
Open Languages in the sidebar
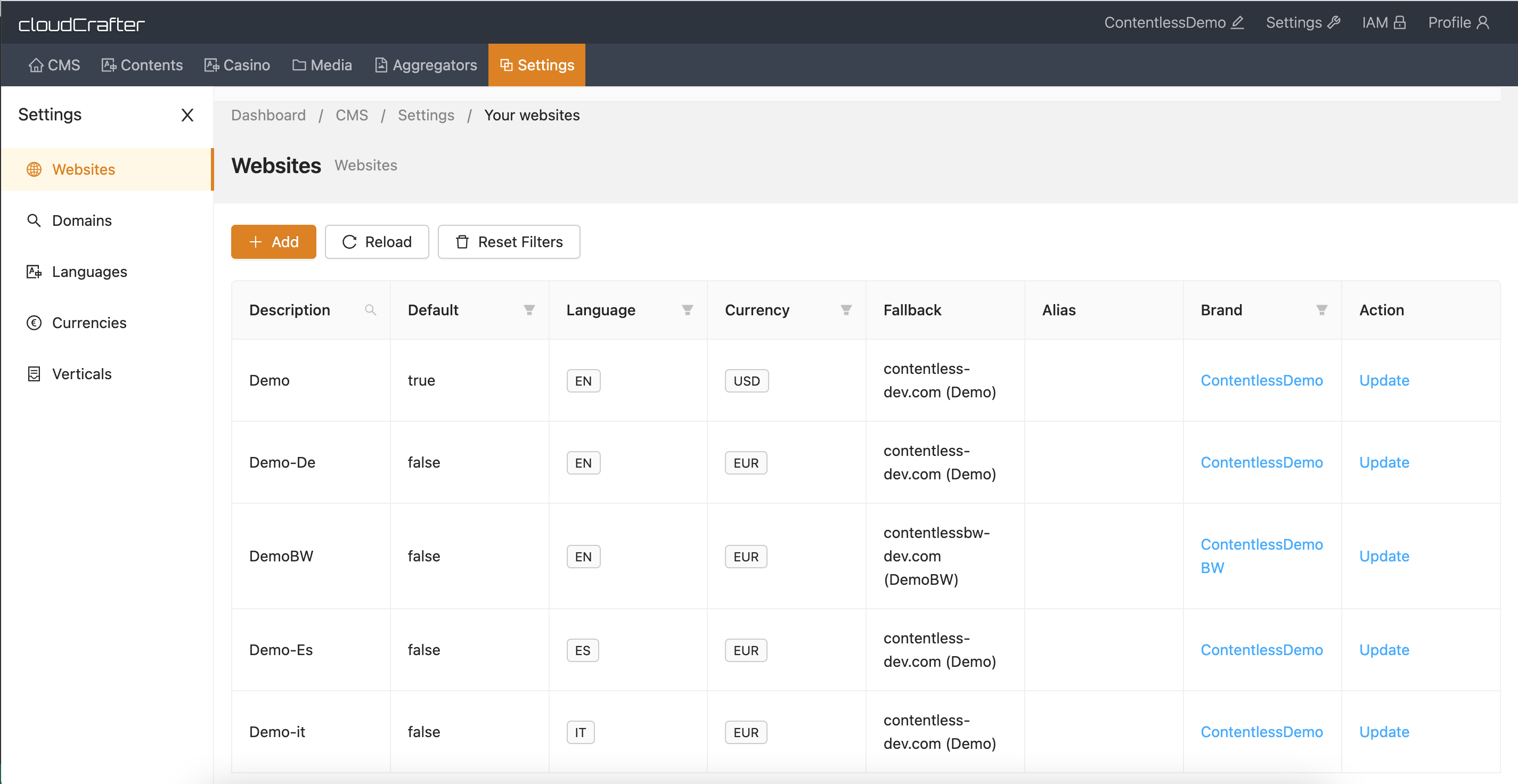(107, 272)
